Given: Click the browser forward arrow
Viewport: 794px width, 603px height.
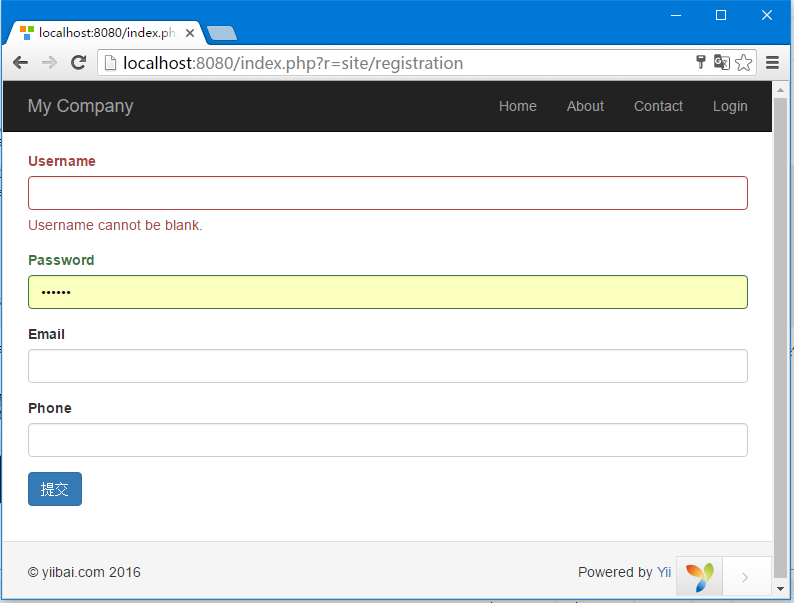Looking at the screenshot, I should click(49, 63).
